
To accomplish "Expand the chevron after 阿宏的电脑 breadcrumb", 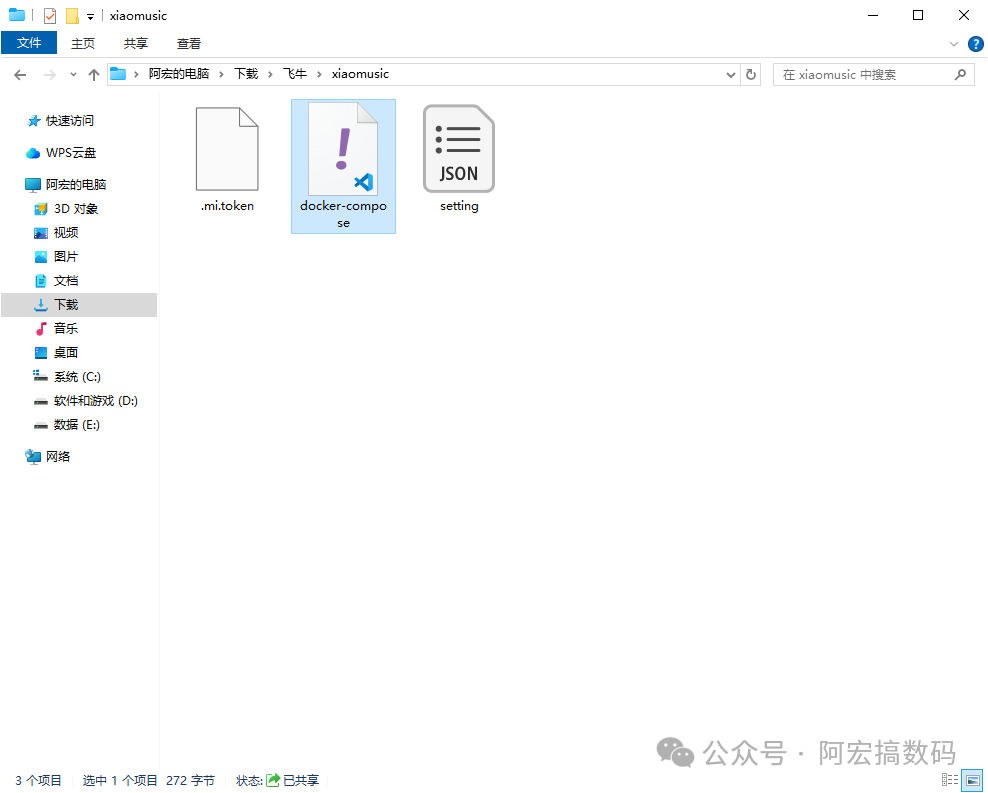I will pyautogui.click(x=221, y=74).
